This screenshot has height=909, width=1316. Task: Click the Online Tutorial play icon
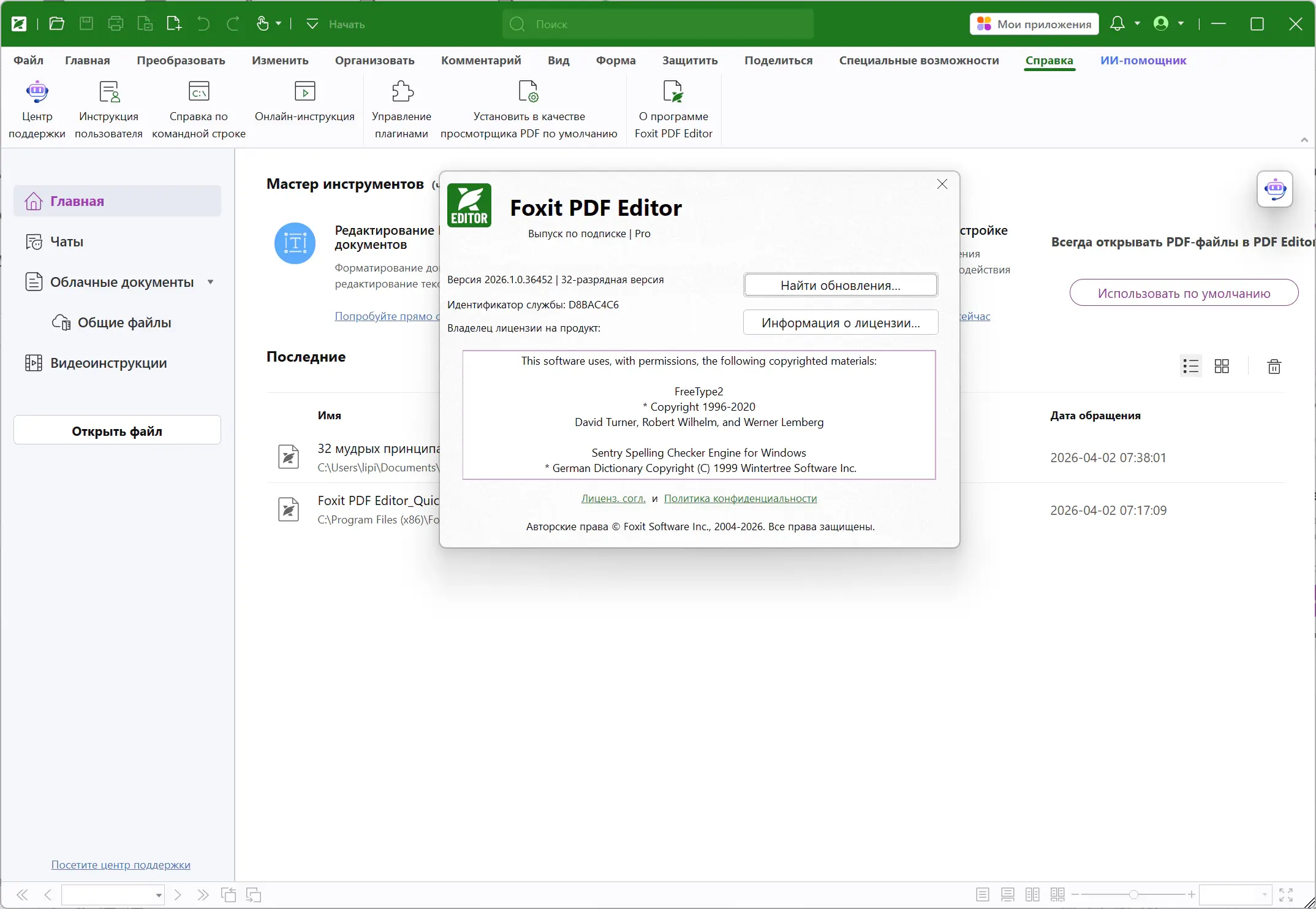[304, 92]
